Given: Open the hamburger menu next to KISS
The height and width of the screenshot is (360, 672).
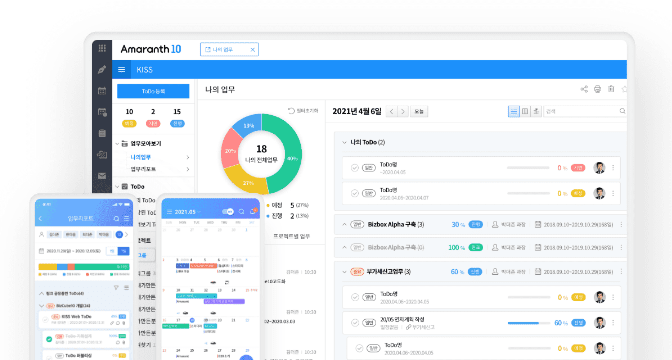Looking at the screenshot, I should 122,69.
